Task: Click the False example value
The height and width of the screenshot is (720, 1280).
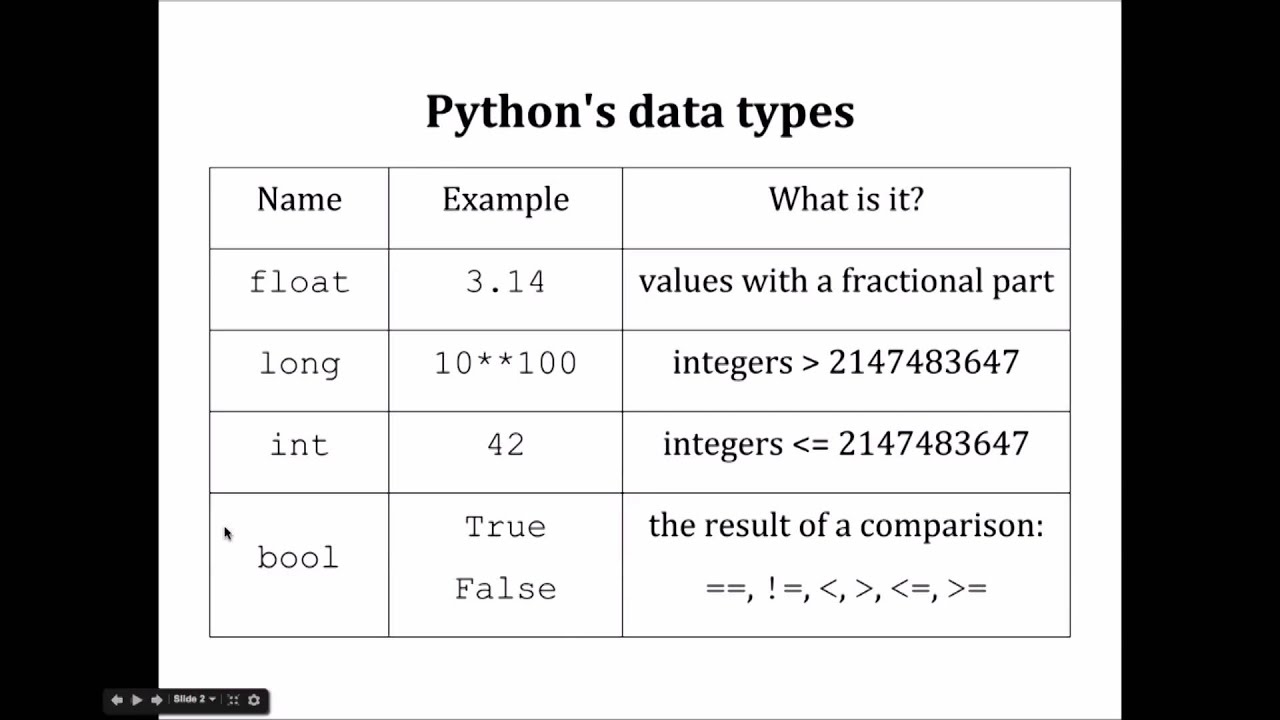Action: [505, 588]
